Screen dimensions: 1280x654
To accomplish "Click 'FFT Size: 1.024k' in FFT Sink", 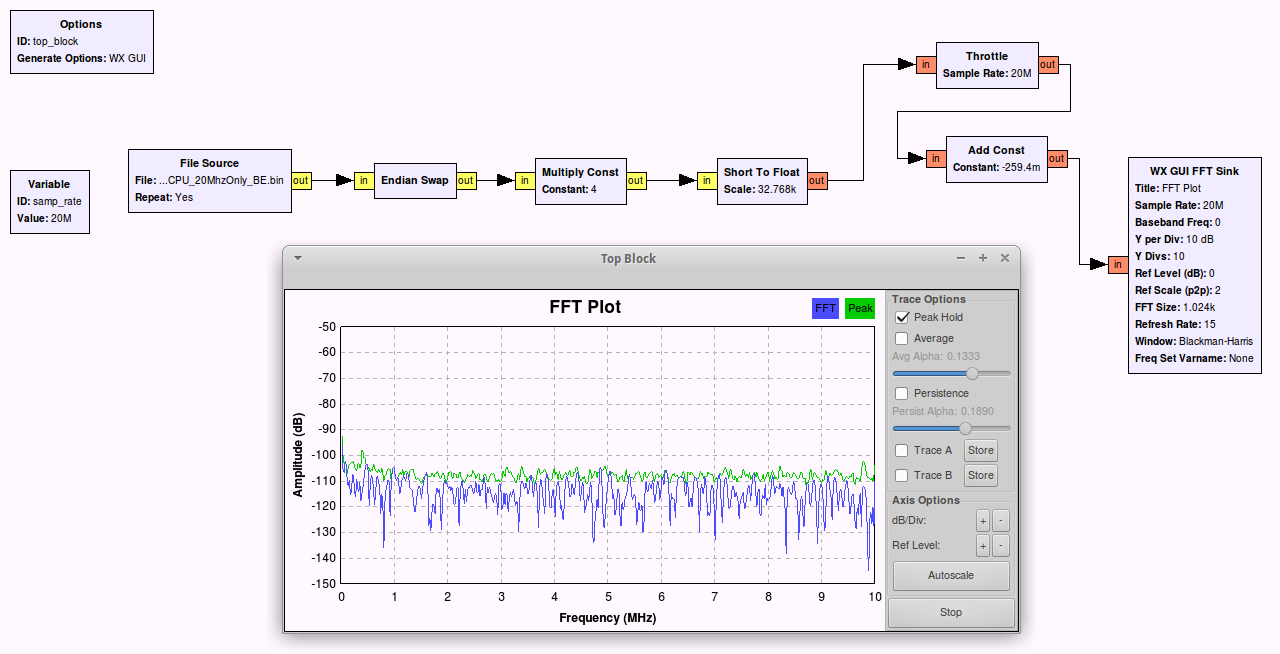I will point(1174,307).
